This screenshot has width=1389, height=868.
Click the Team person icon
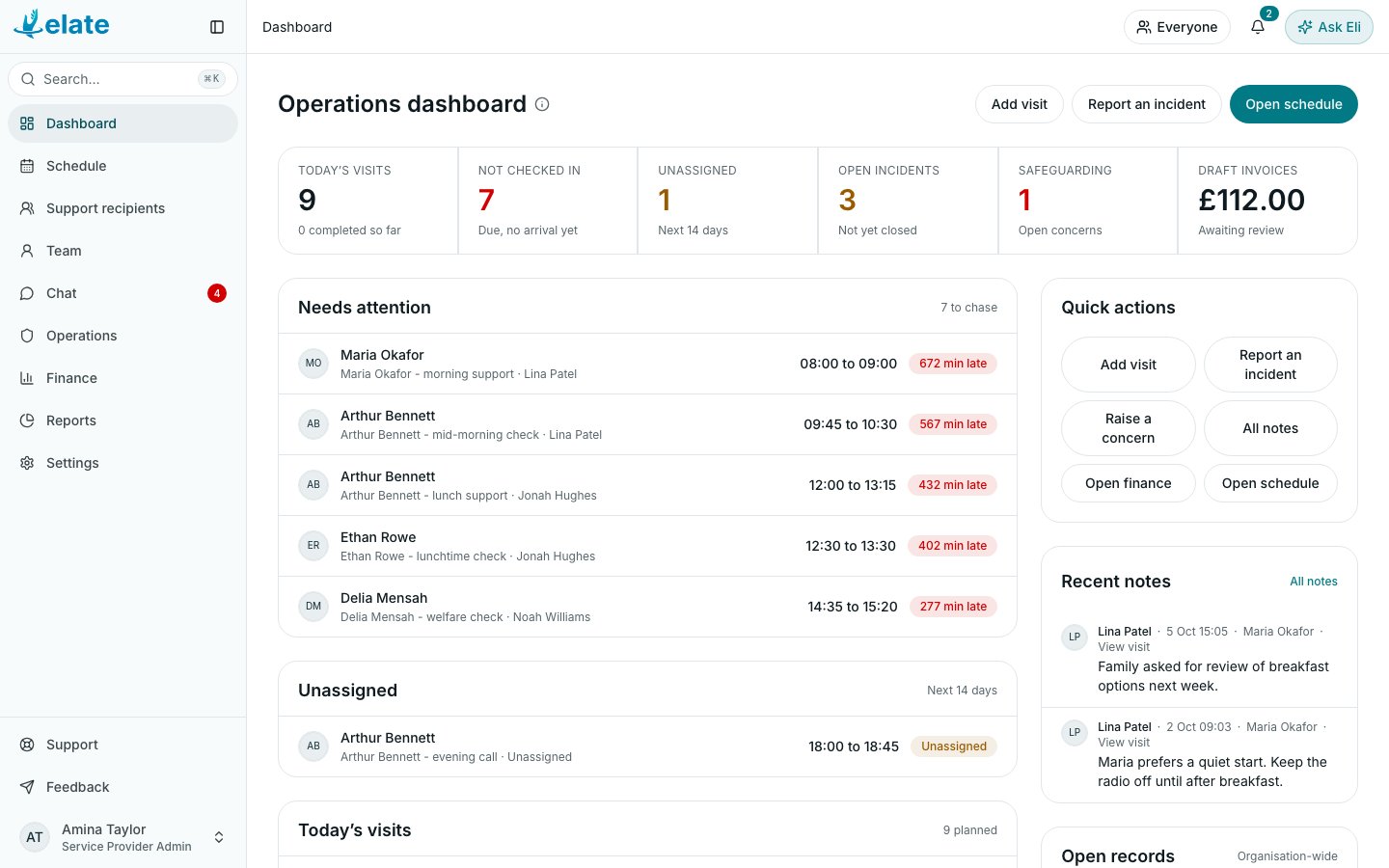(27, 251)
